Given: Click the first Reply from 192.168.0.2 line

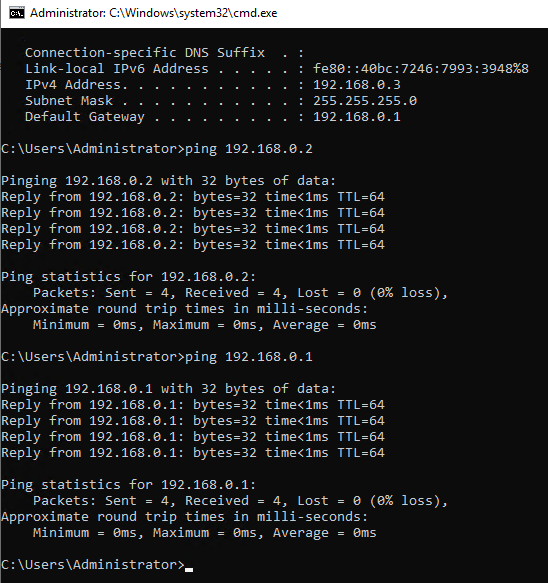Looking at the screenshot, I should click(193, 197).
